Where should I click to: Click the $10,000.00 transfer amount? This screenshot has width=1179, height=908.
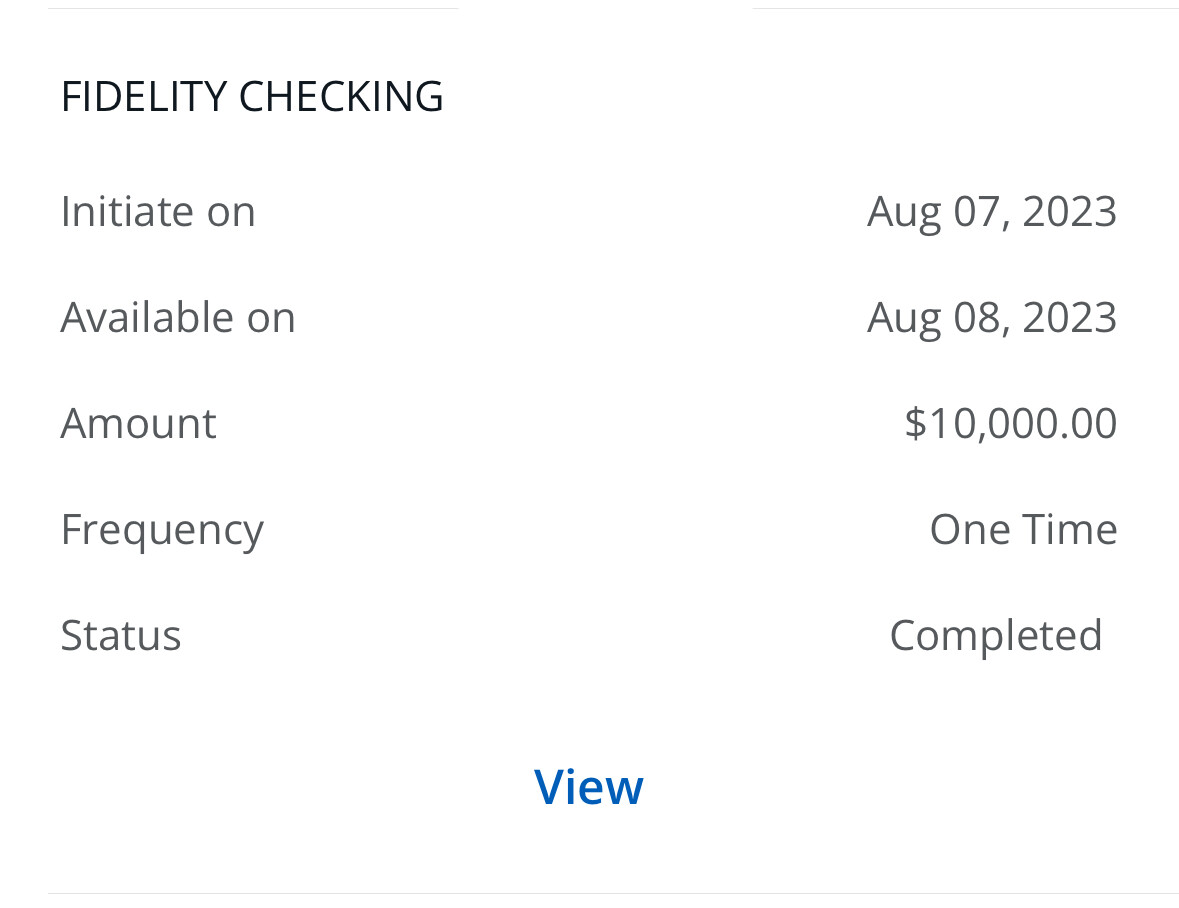point(1010,422)
